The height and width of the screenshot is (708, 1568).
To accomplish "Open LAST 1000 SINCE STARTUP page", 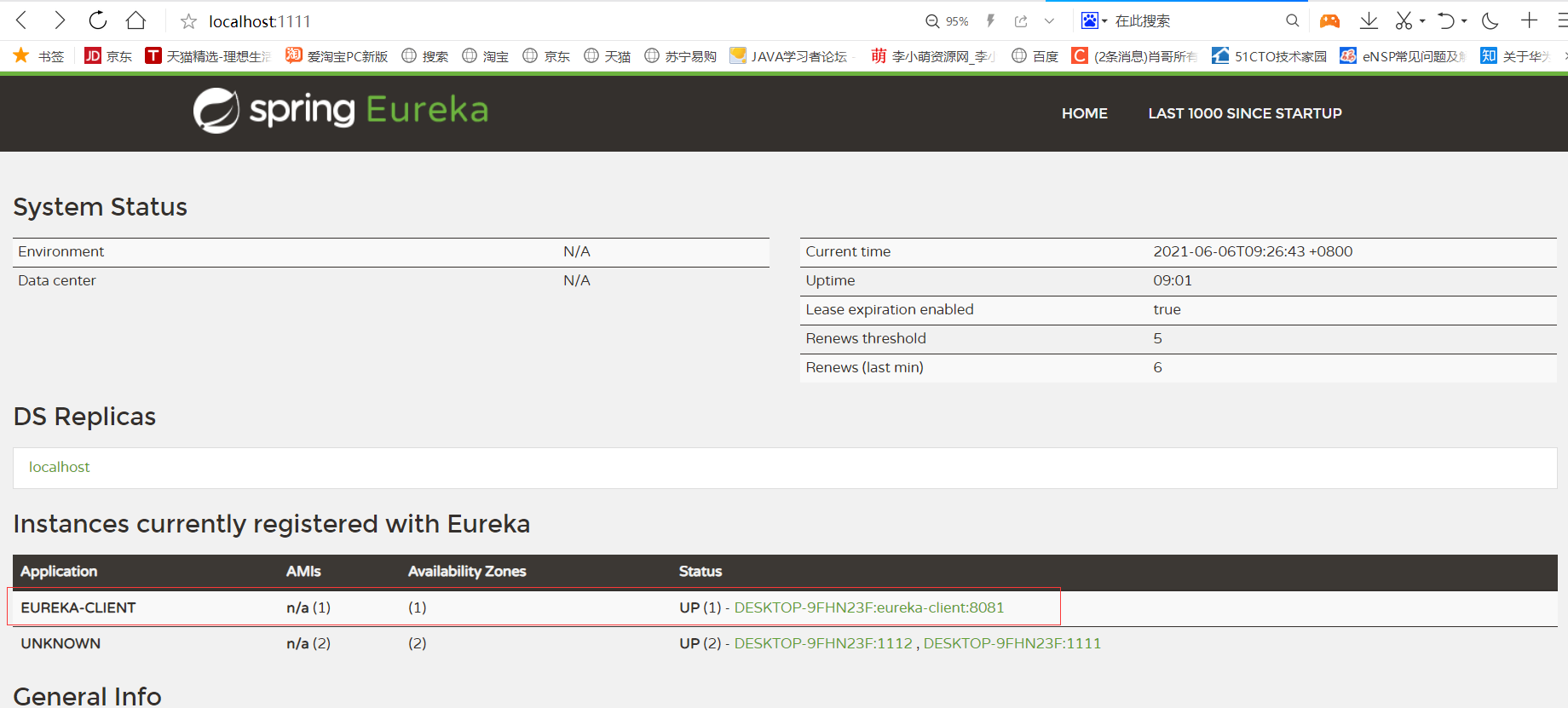I will click(x=1245, y=113).
